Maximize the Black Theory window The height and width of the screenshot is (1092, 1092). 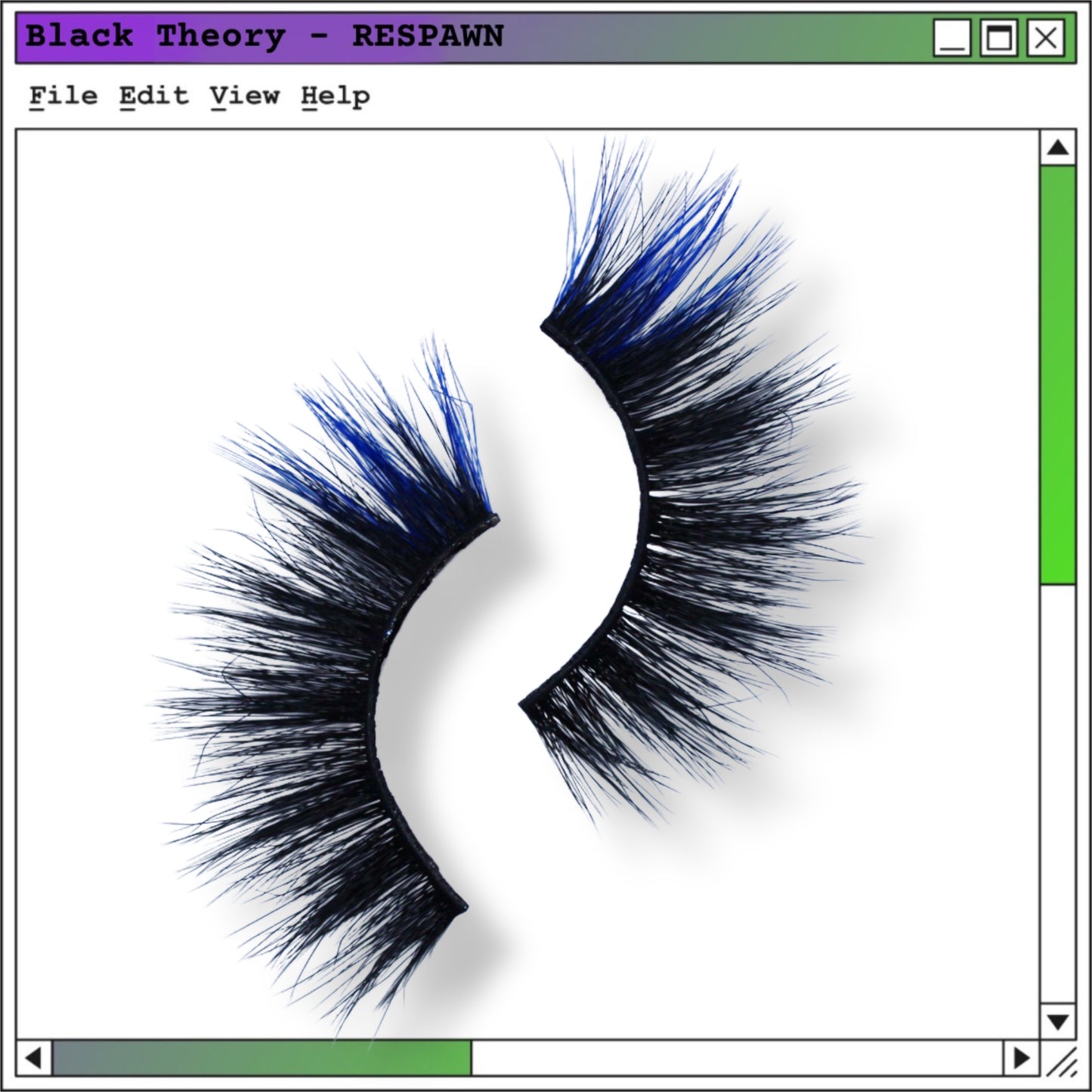point(999,38)
